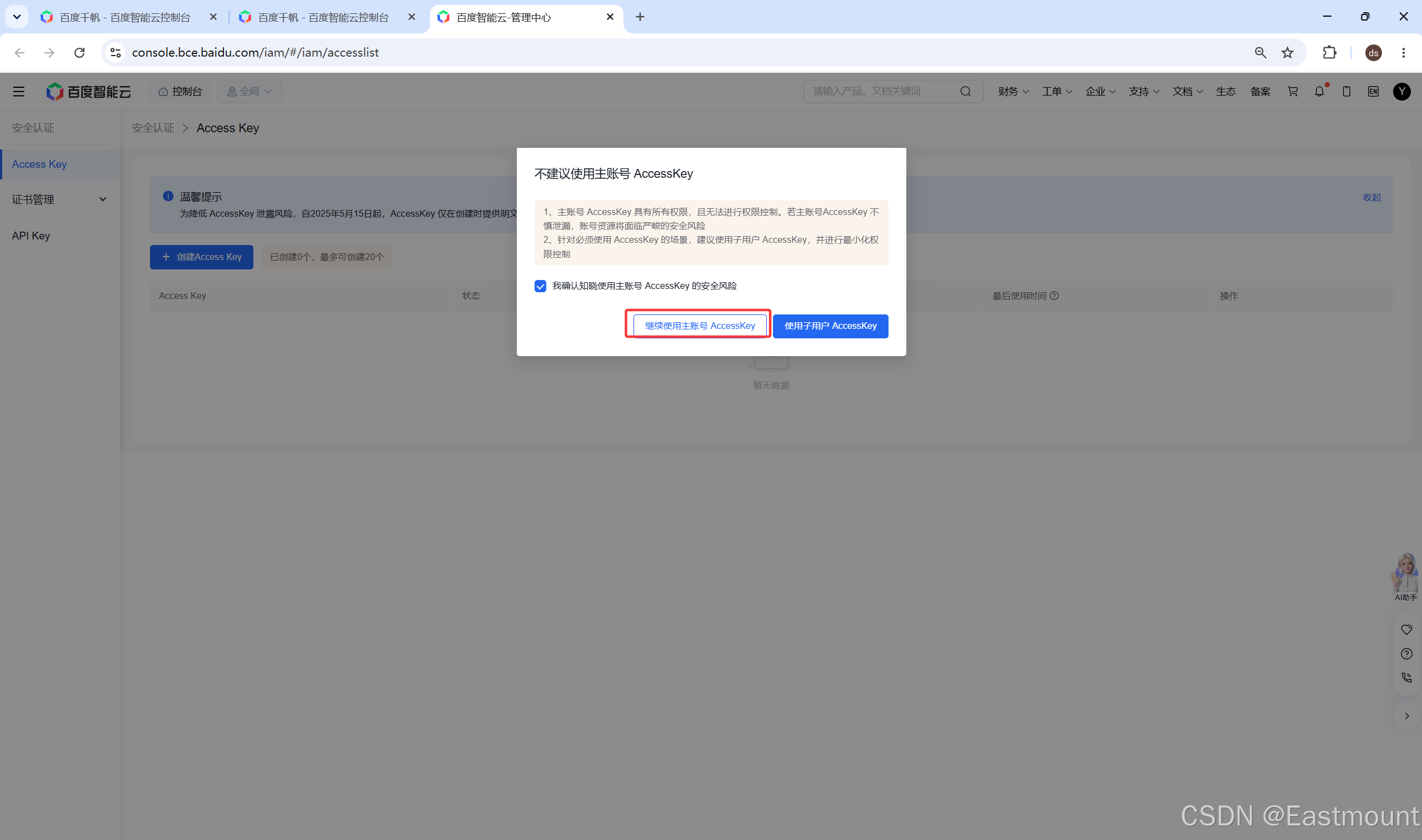The image size is (1422, 840).
Task: Open the hamburger menu icon
Action: pyautogui.click(x=19, y=91)
